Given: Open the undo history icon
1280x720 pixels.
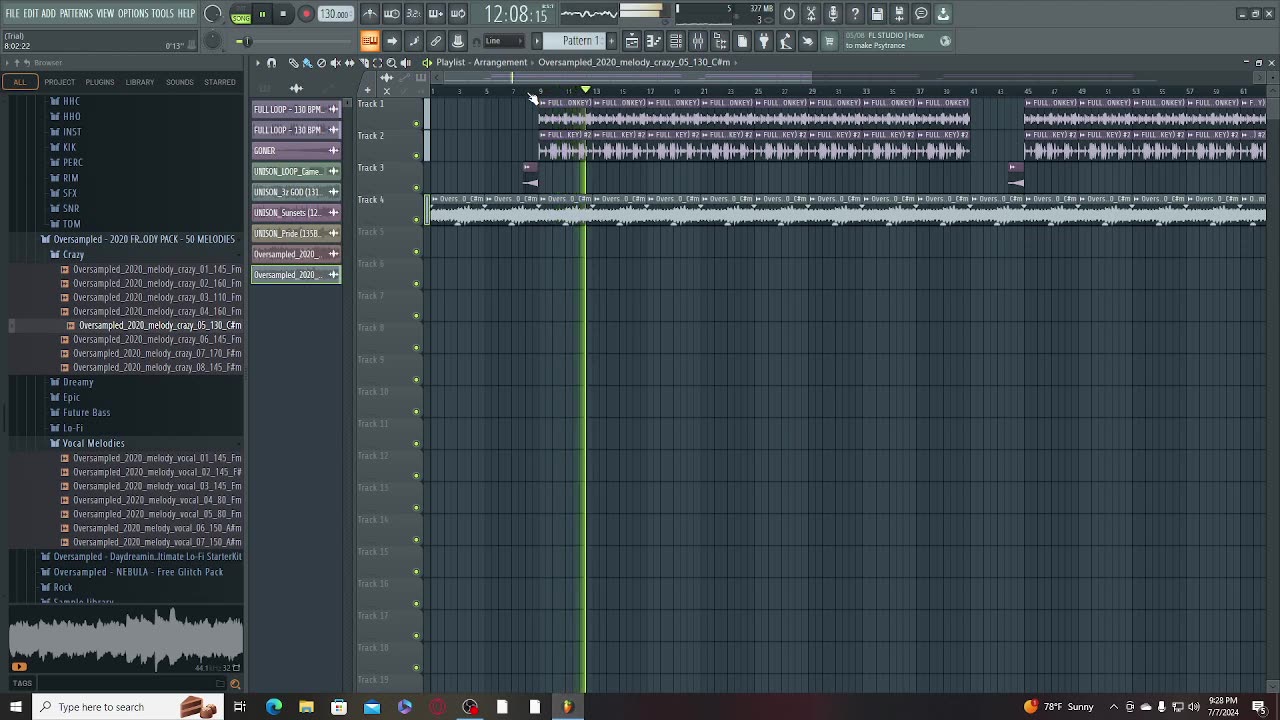Looking at the screenshot, I should [789, 14].
